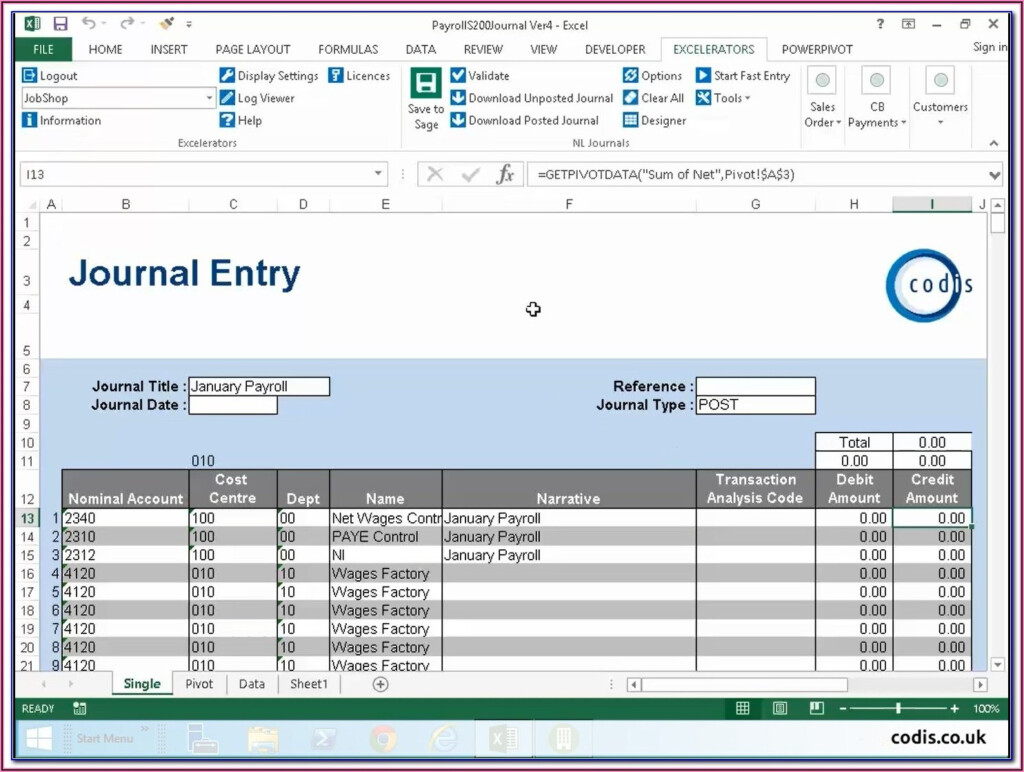The height and width of the screenshot is (772, 1024).
Task: Switch to Page Break Preview in status bar
Action: tap(816, 708)
